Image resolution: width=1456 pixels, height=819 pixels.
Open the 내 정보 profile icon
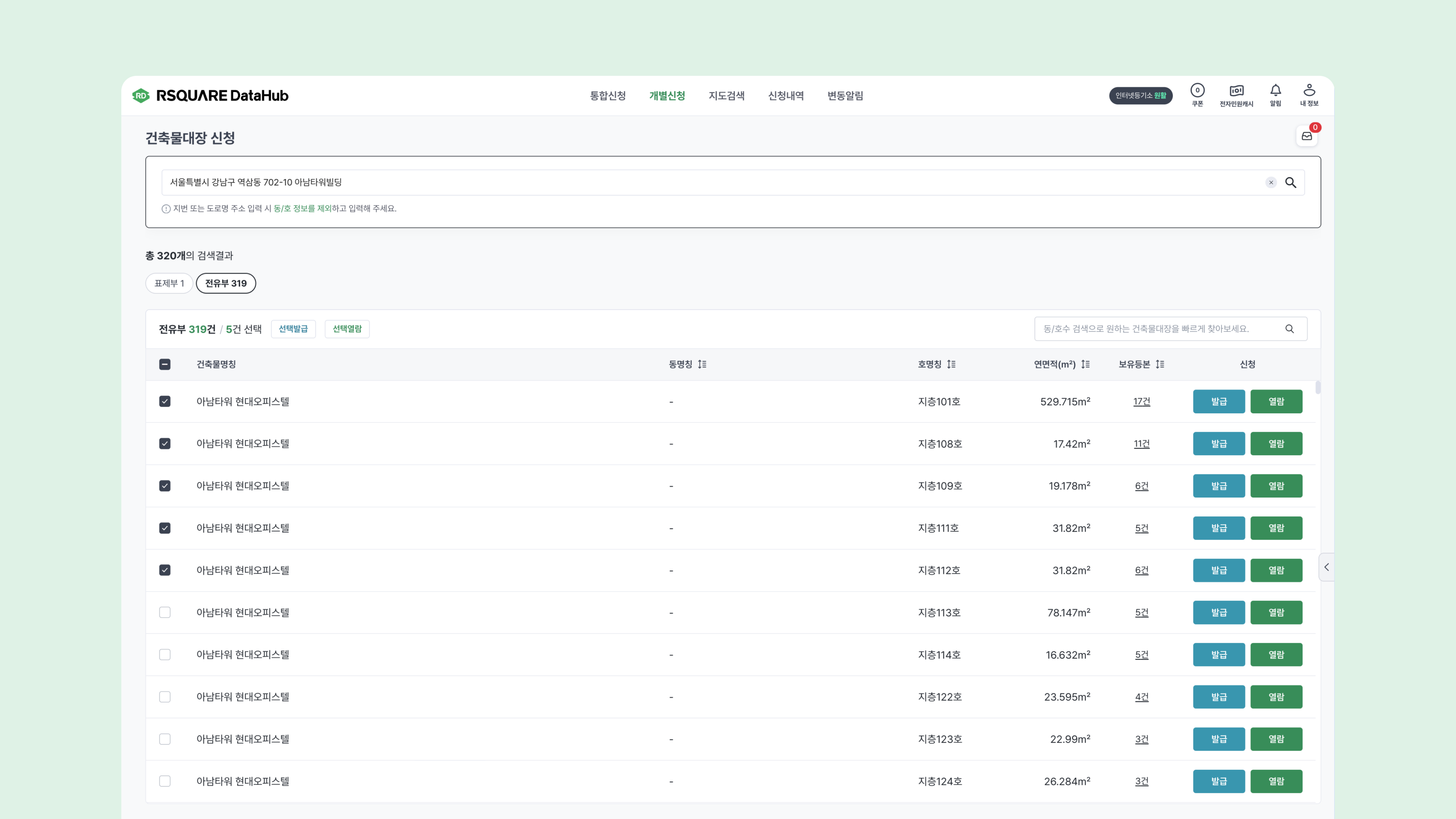[x=1309, y=91]
